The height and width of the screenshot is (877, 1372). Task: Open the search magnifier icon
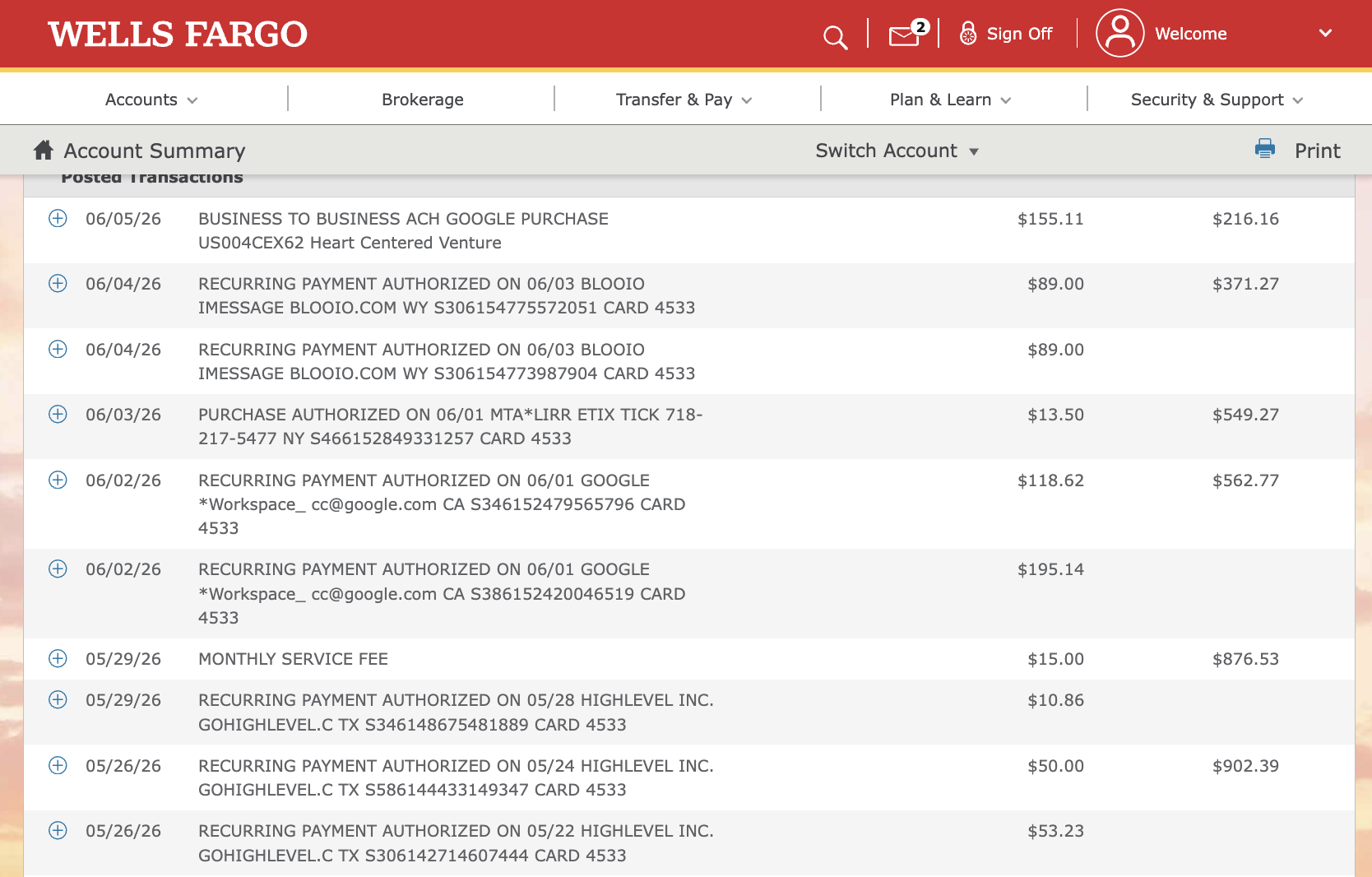[x=835, y=37]
